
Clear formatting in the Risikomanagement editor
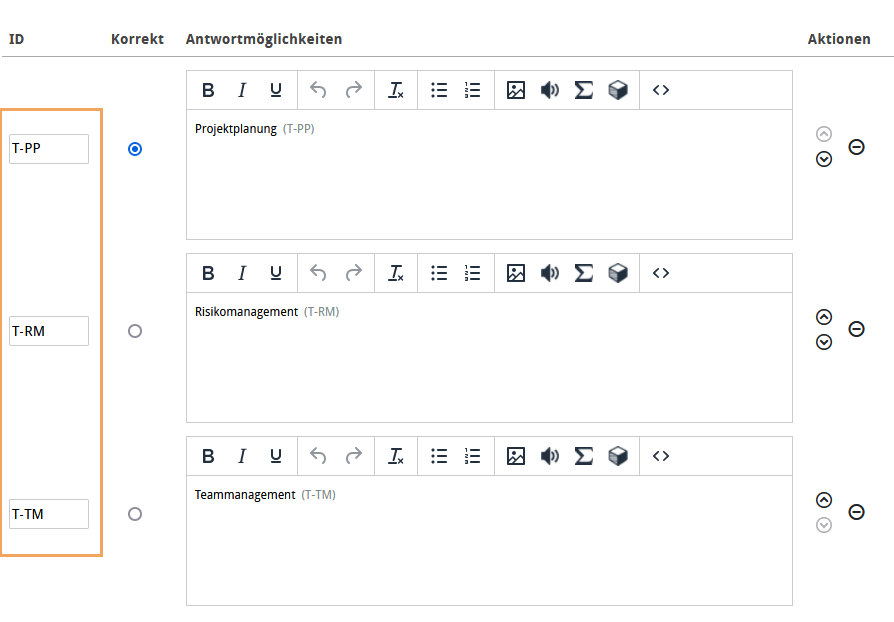coord(396,273)
